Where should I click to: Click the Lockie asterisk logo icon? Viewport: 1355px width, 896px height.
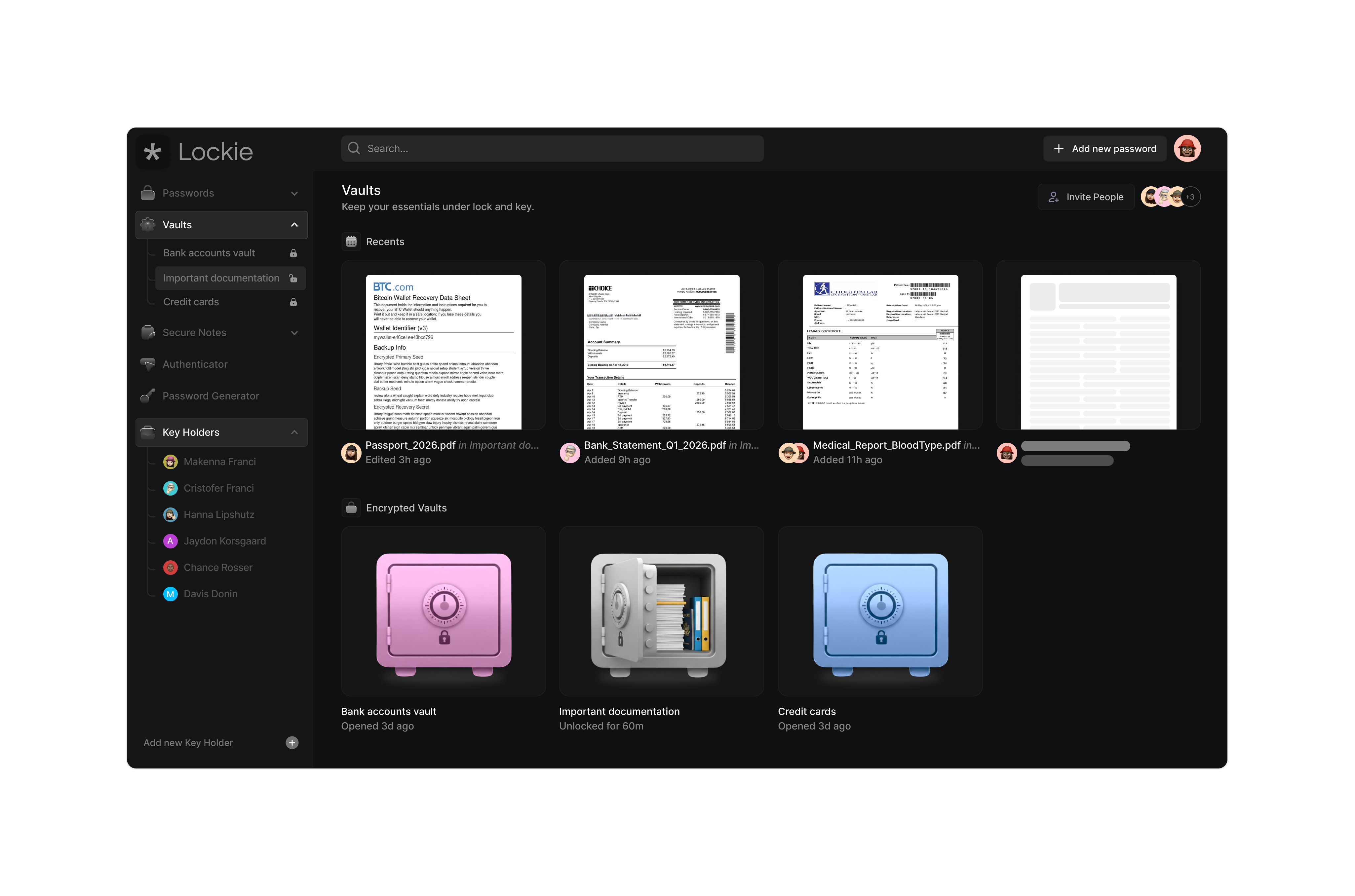click(153, 152)
